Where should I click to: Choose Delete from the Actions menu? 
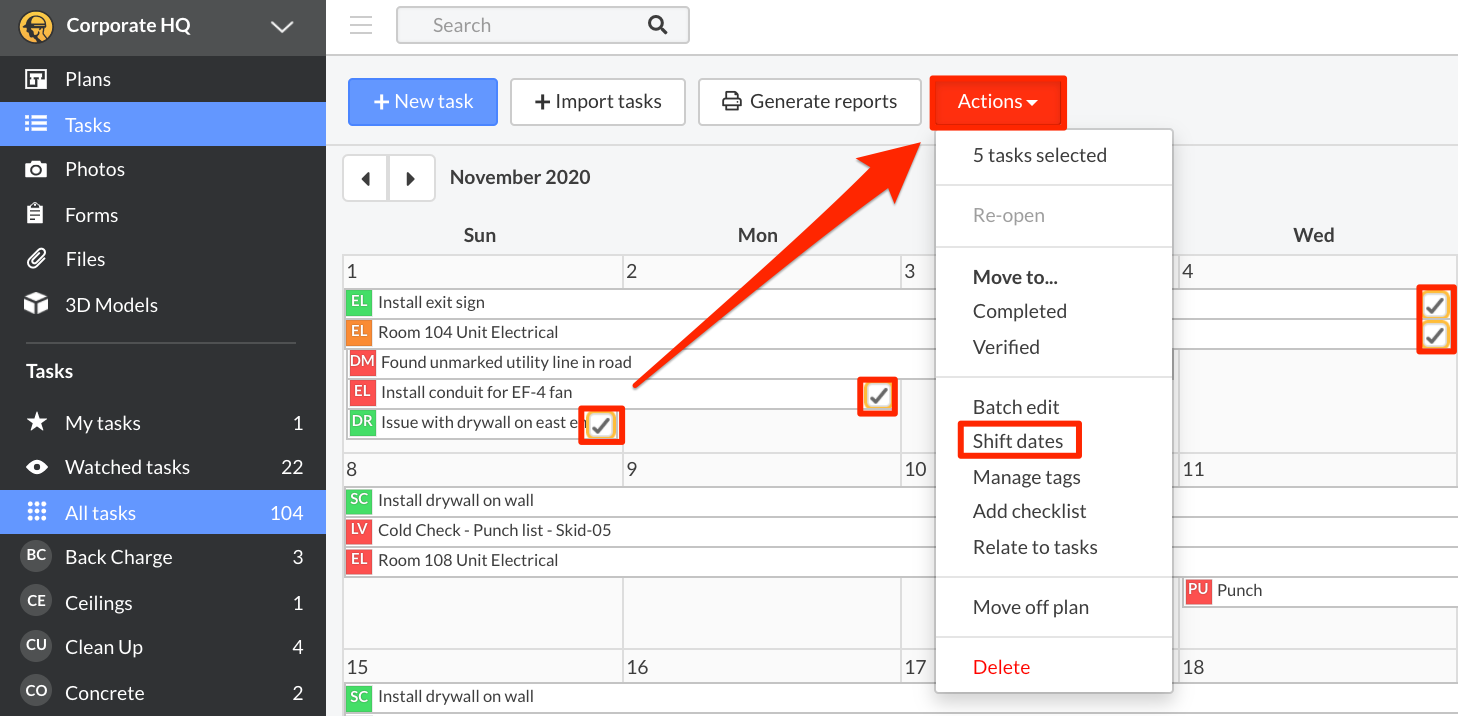[x=1001, y=667]
